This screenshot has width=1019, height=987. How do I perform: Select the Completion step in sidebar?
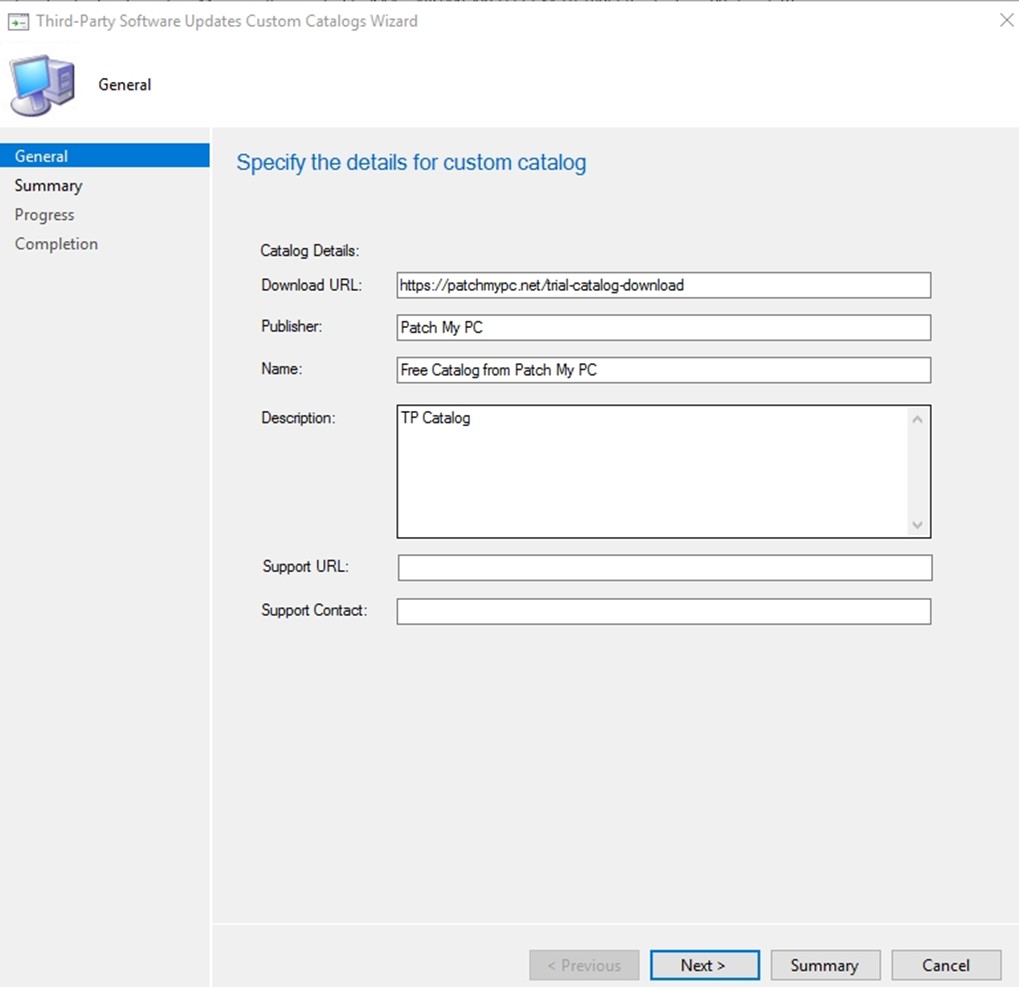coord(56,243)
